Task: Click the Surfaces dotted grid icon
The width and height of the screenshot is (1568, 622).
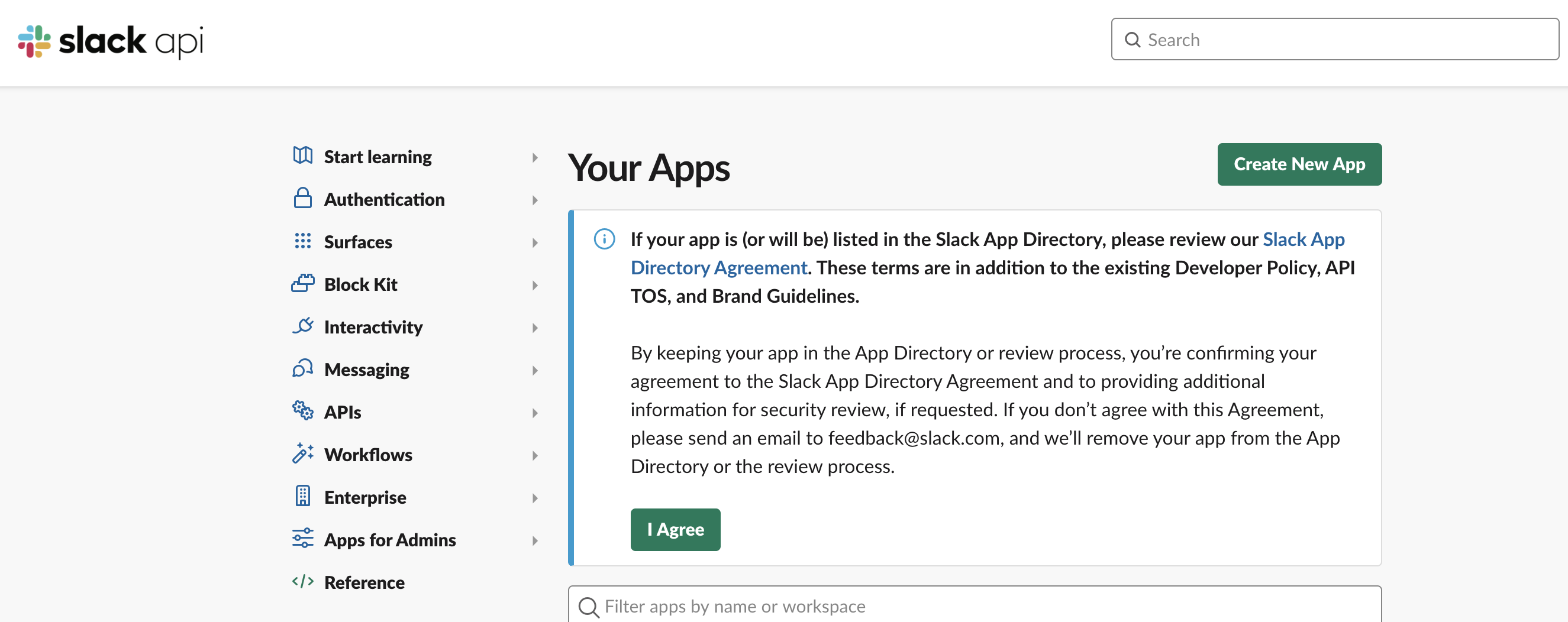Action: pos(302,241)
